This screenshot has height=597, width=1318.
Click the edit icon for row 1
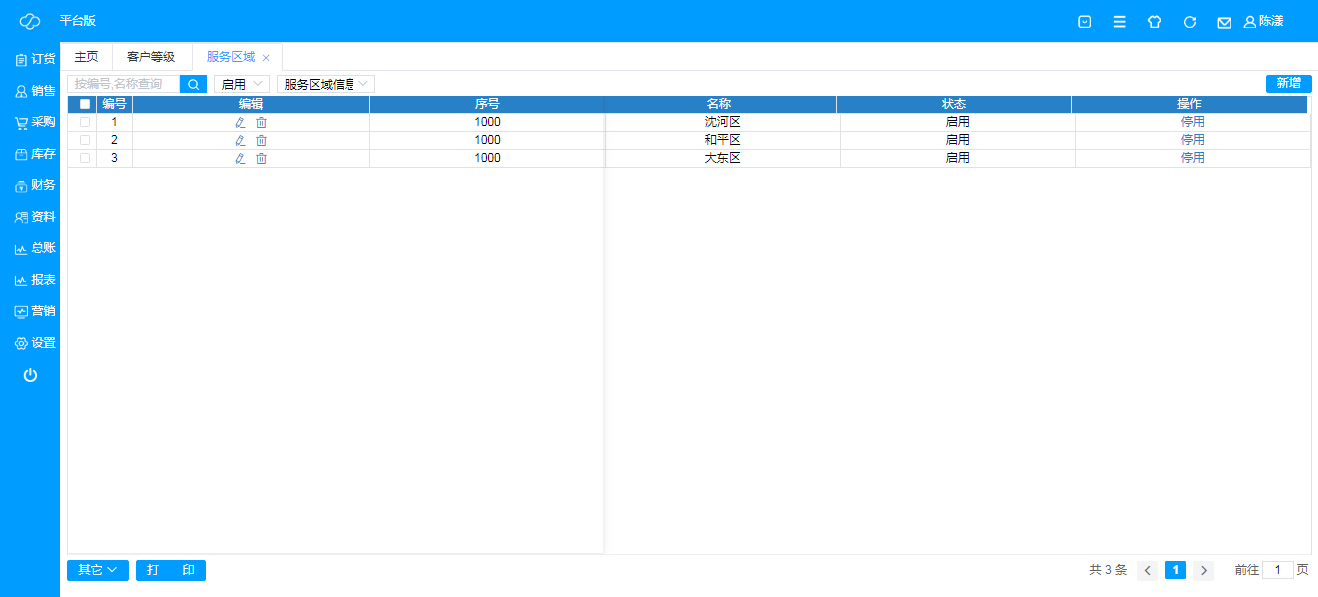point(240,122)
